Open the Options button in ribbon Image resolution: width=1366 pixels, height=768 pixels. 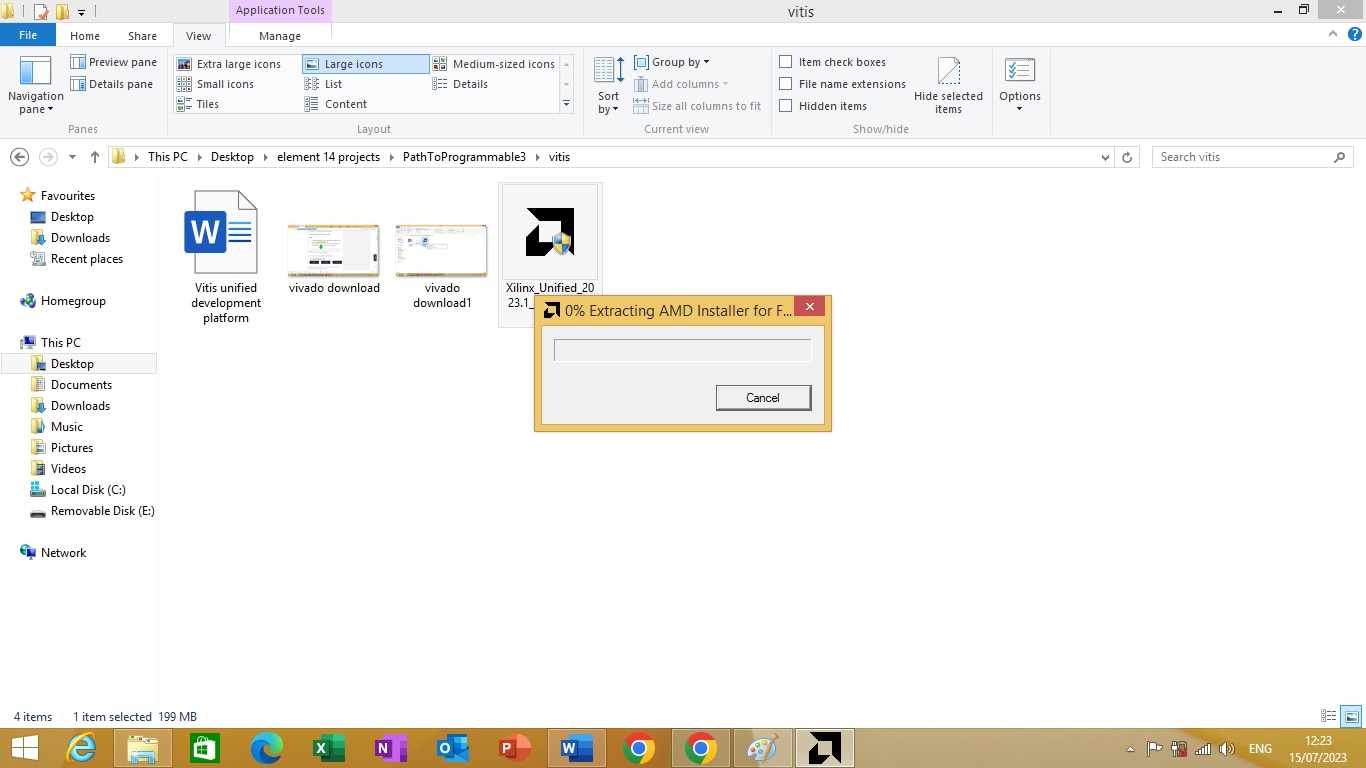(1020, 86)
